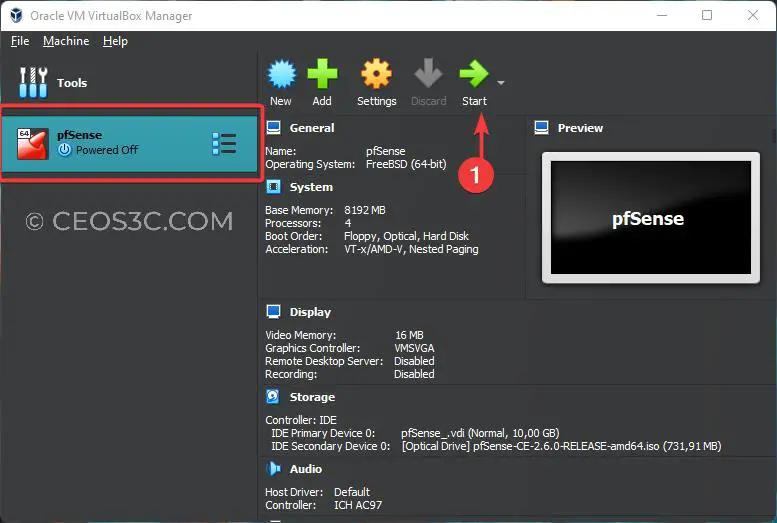
Task: Open the pfSense machine list menu icon
Action: (x=224, y=144)
